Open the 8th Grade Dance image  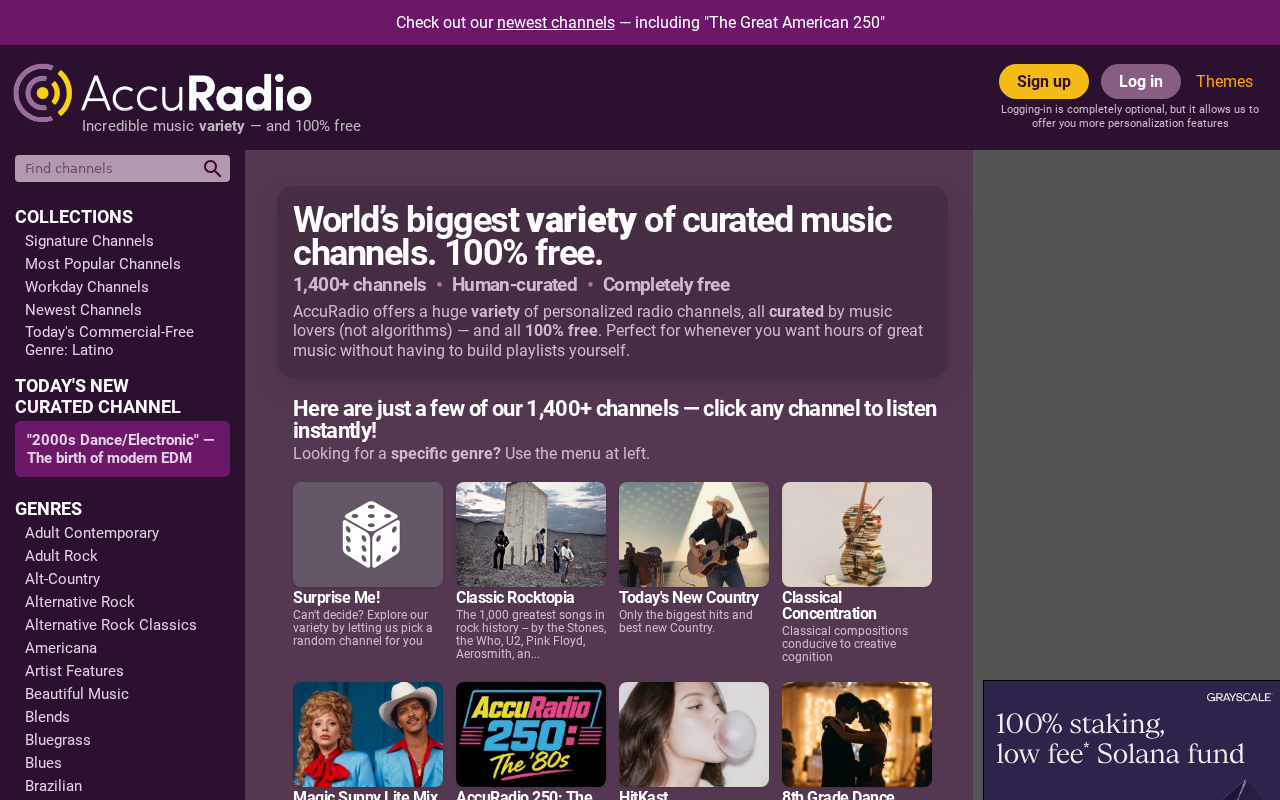(x=857, y=734)
